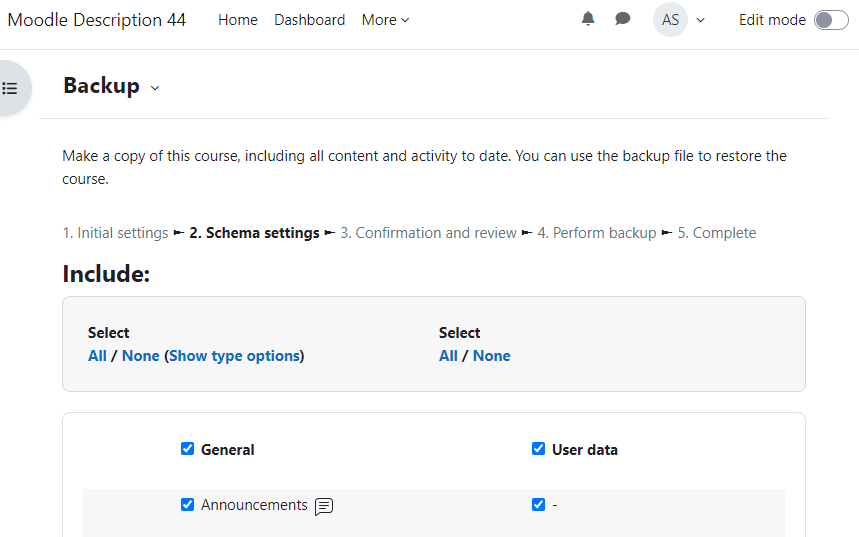Expand the Backup heading dropdown
The width and height of the screenshot is (859, 537).
(x=154, y=88)
